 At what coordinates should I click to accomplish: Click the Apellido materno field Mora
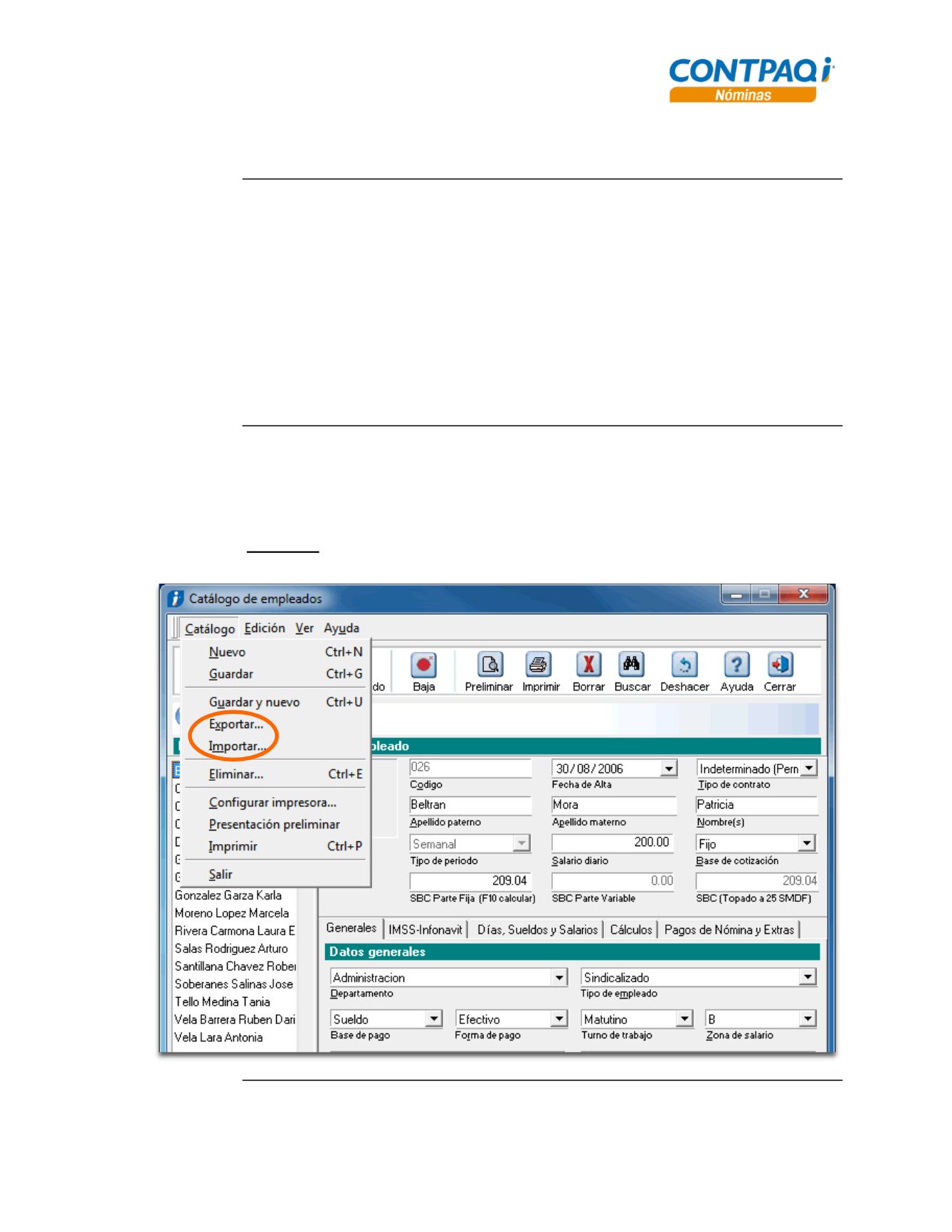coord(614,805)
